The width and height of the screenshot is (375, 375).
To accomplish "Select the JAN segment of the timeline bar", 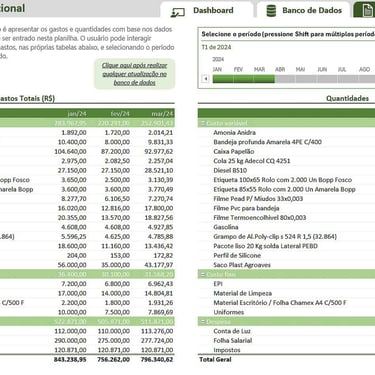I will pos(223,79).
